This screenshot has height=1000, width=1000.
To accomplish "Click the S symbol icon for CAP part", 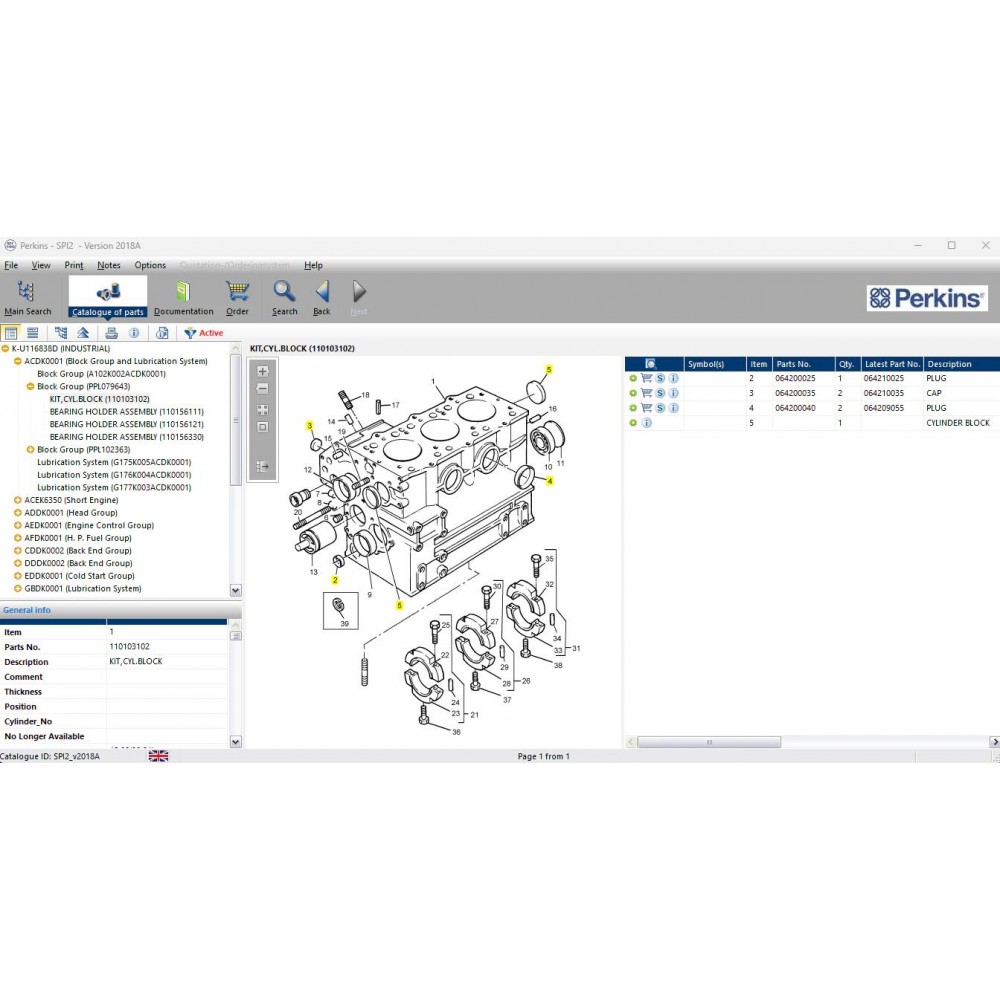I will pos(659,393).
